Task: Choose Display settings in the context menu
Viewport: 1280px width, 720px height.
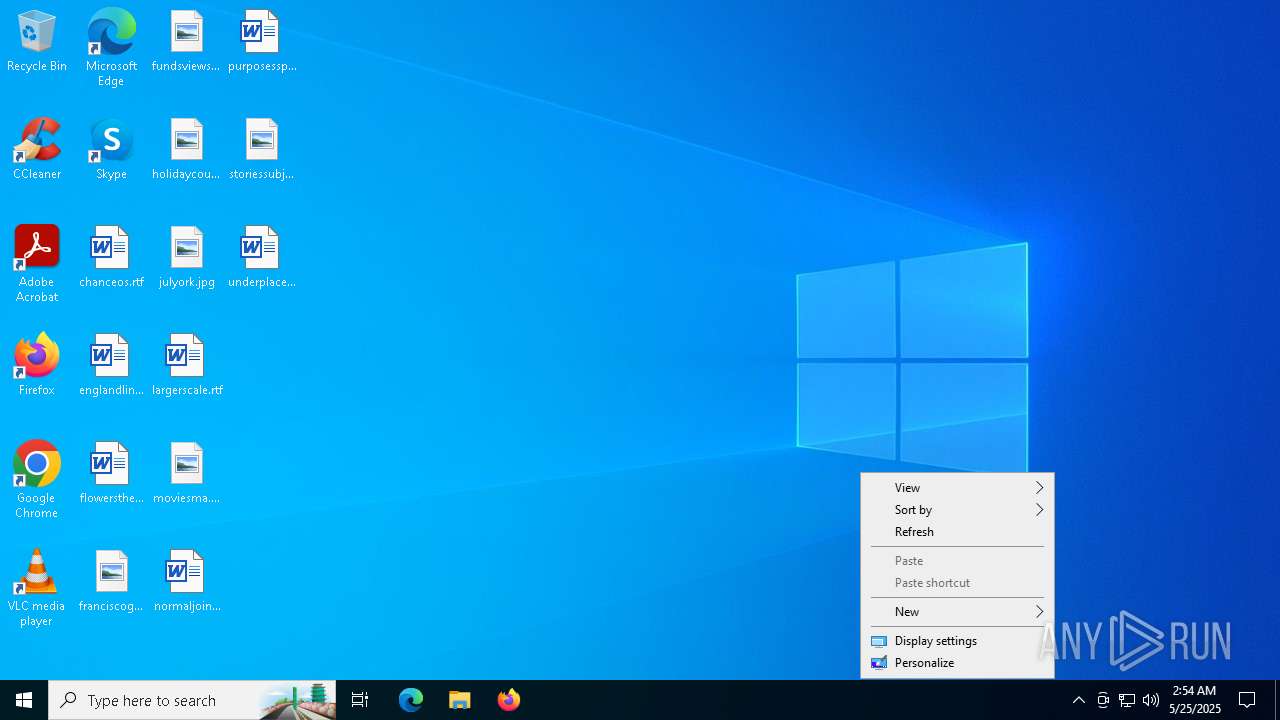Action: [x=957, y=641]
